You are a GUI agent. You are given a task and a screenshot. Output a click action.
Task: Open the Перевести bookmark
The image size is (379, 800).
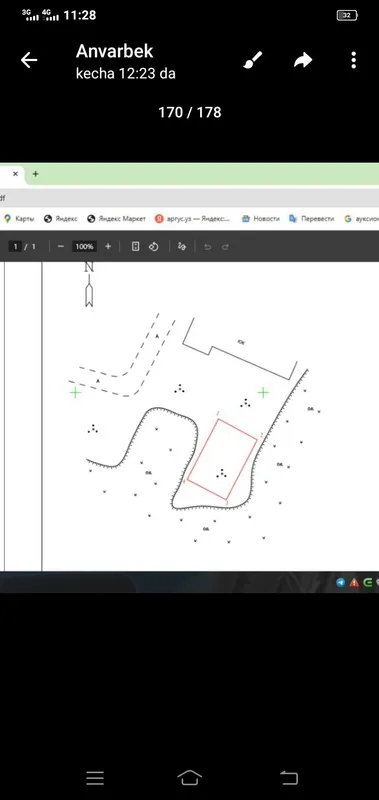(311, 218)
